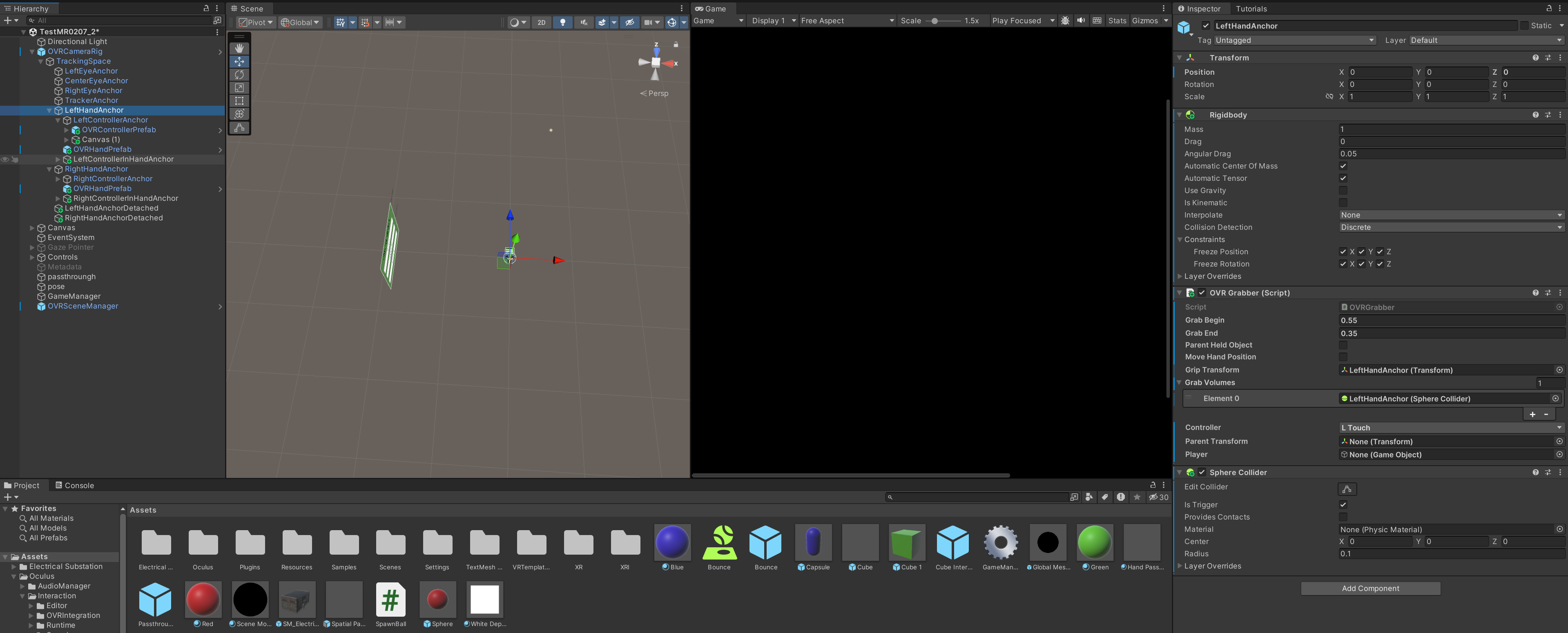Click Edit Collider button icon
The height and width of the screenshot is (633, 1568).
coord(1347,489)
